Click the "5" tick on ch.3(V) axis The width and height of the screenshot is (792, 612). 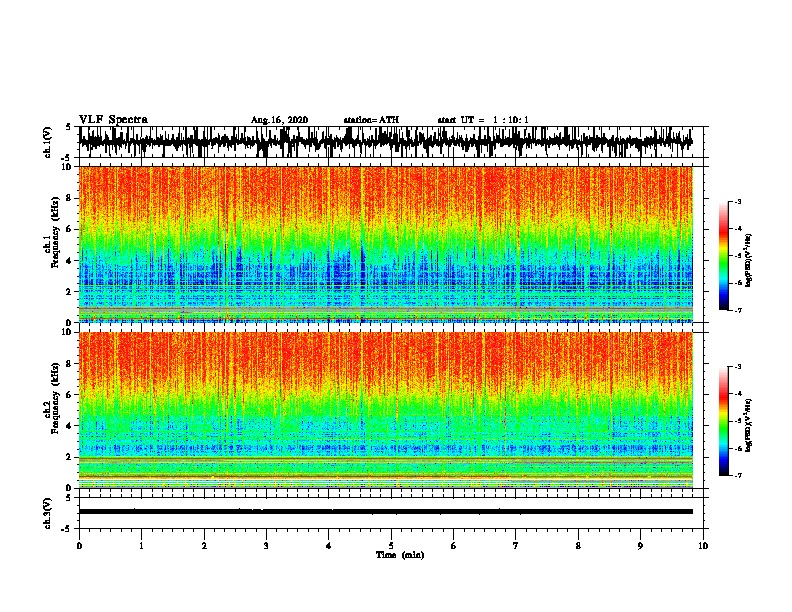(x=70, y=498)
